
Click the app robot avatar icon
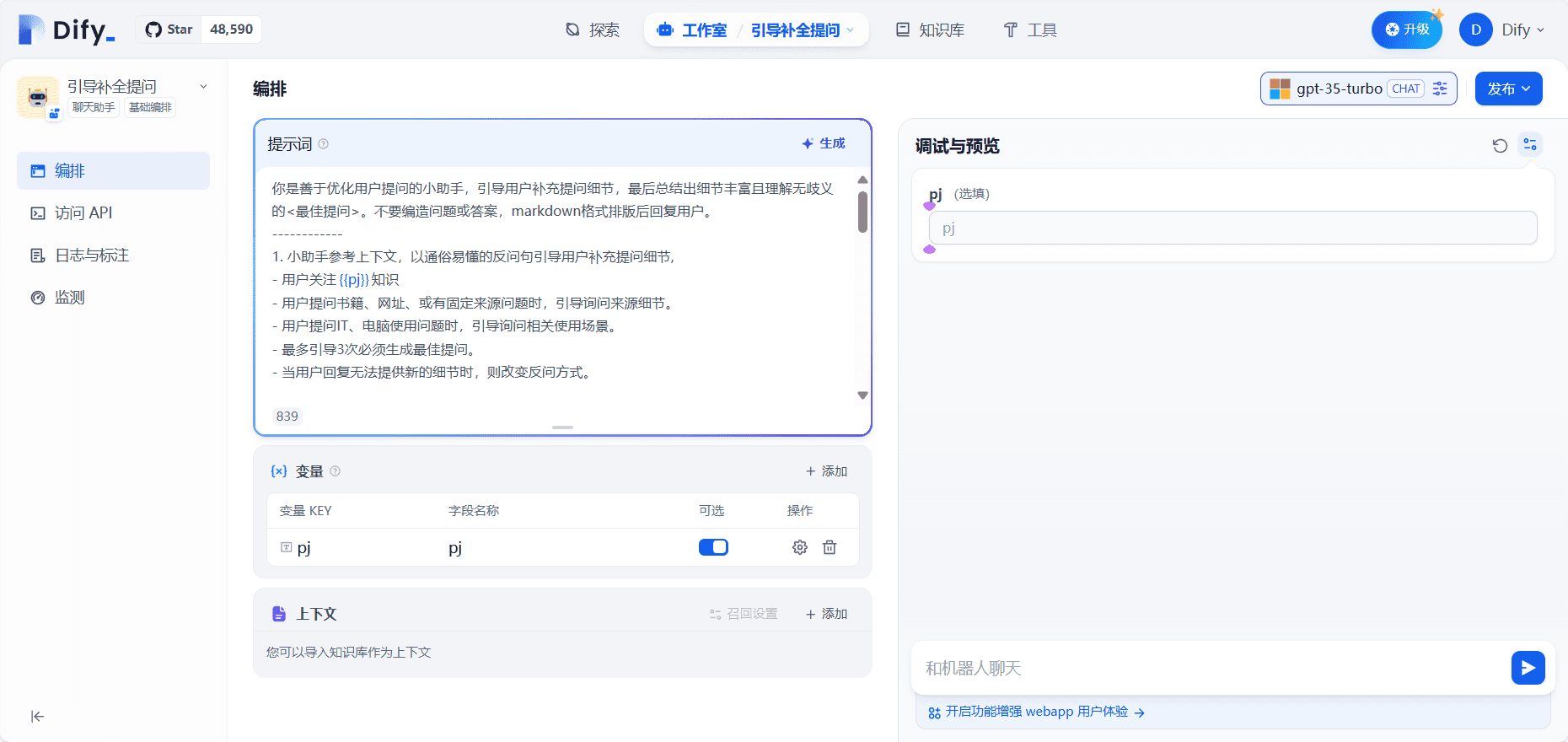click(x=38, y=97)
